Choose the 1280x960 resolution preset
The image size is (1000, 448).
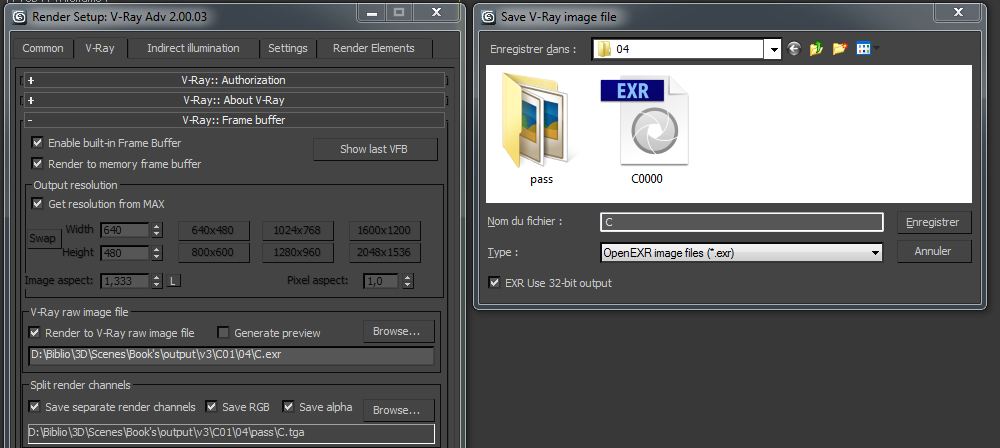click(298, 253)
